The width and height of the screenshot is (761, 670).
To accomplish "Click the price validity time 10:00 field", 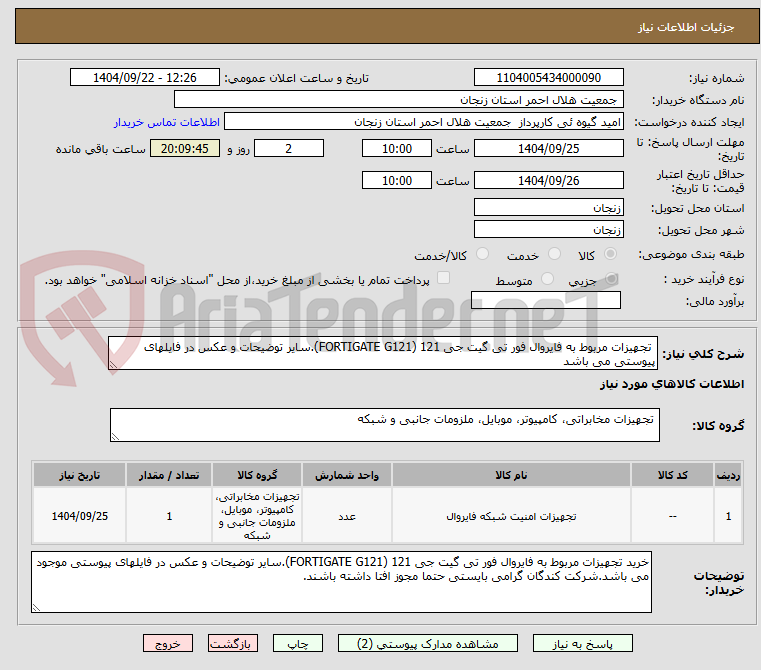I will coord(397,180).
